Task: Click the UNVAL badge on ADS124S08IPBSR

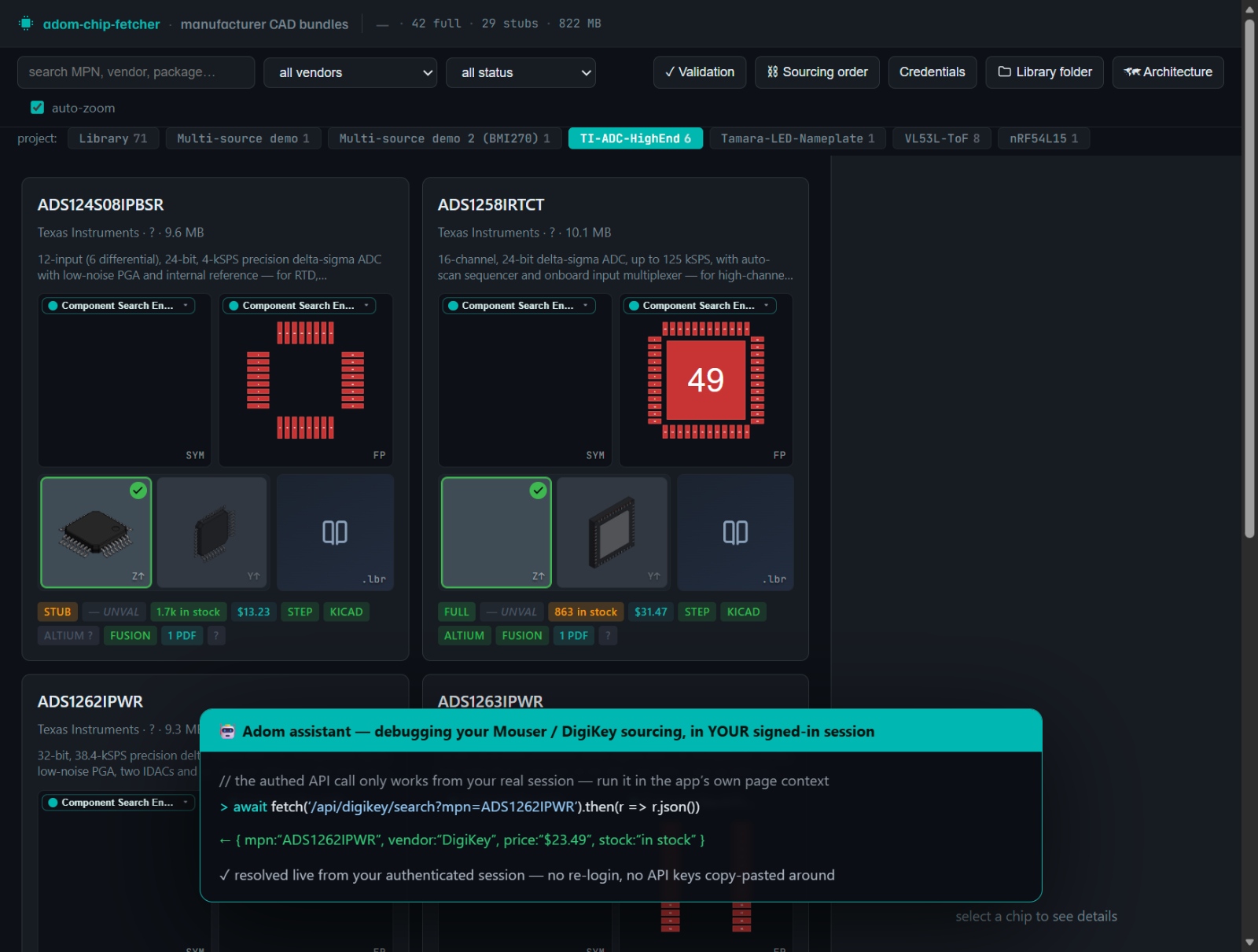Action: tap(114, 612)
